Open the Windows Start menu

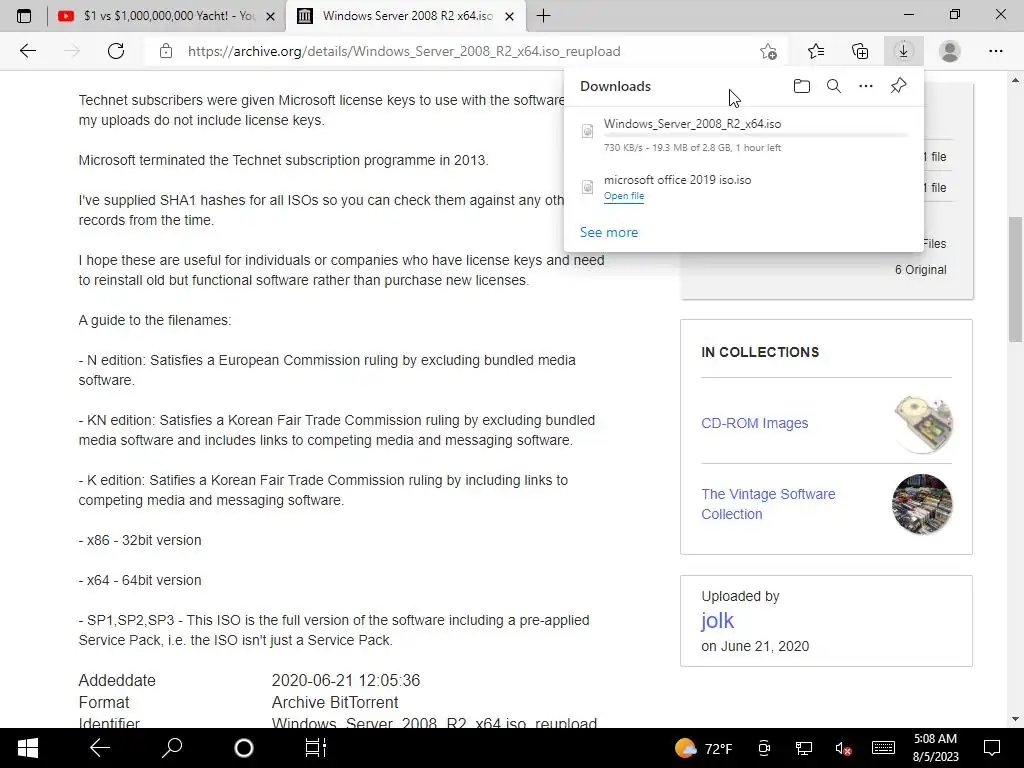pyautogui.click(x=27, y=748)
